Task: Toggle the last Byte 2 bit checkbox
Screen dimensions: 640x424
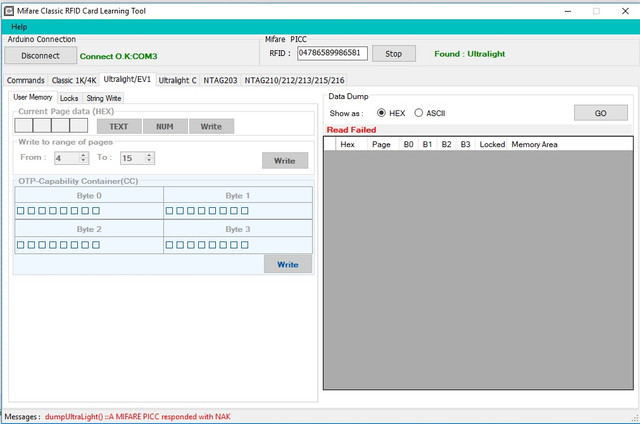Action: click(x=96, y=245)
